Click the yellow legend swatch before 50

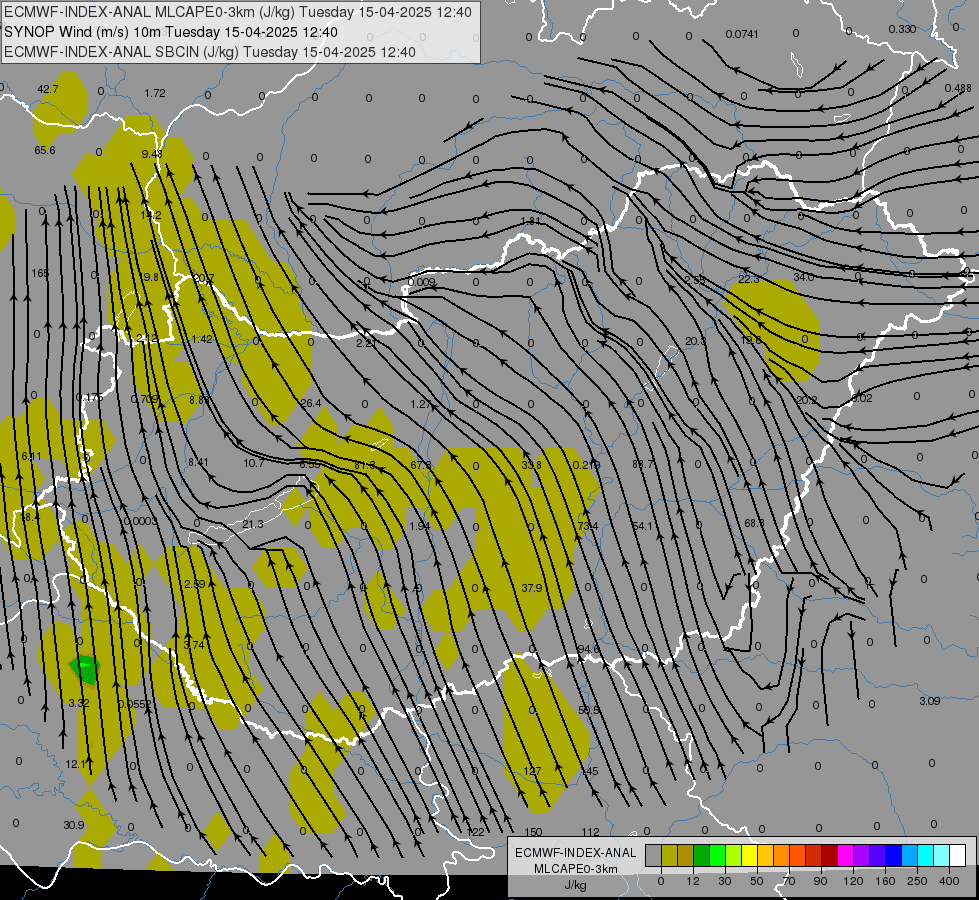point(749,855)
